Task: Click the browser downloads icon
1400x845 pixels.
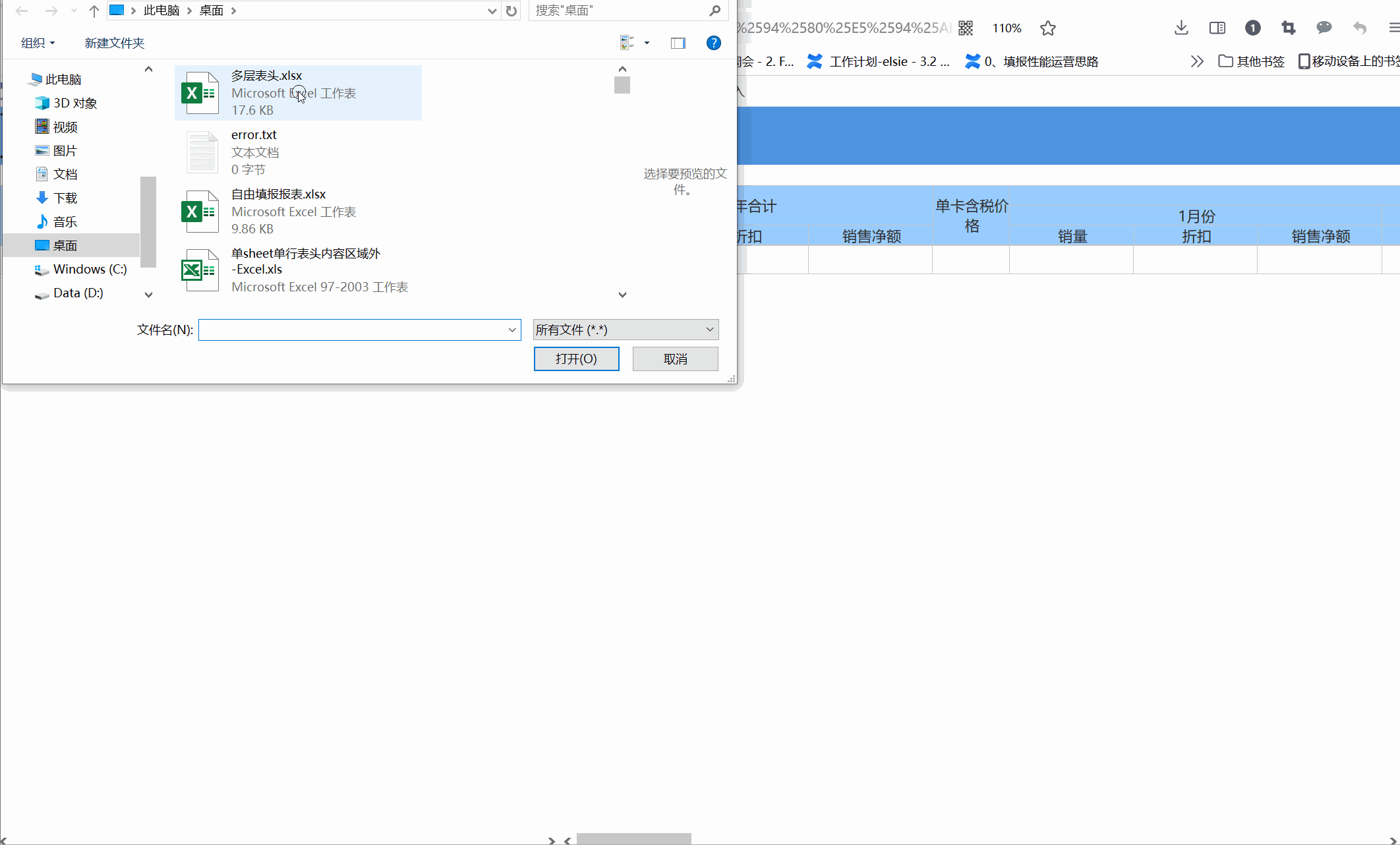Action: point(1181,28)
